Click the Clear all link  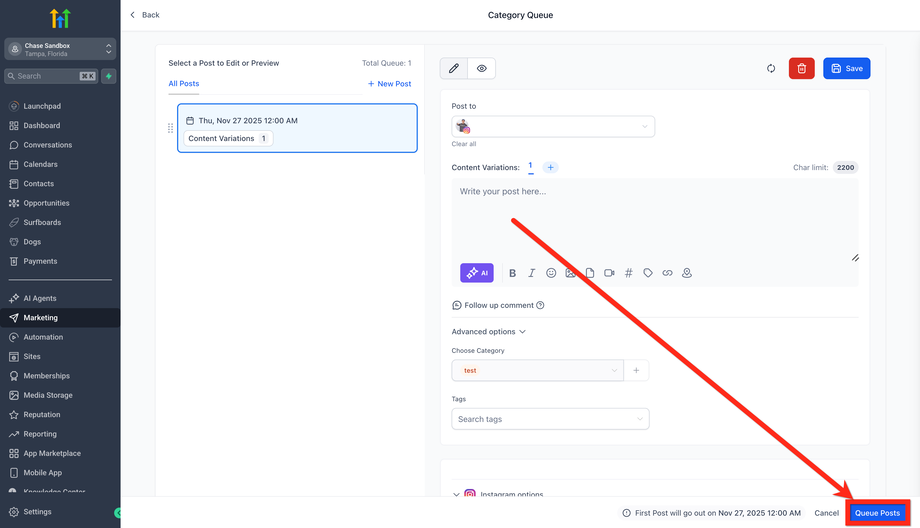click(464, 144)
